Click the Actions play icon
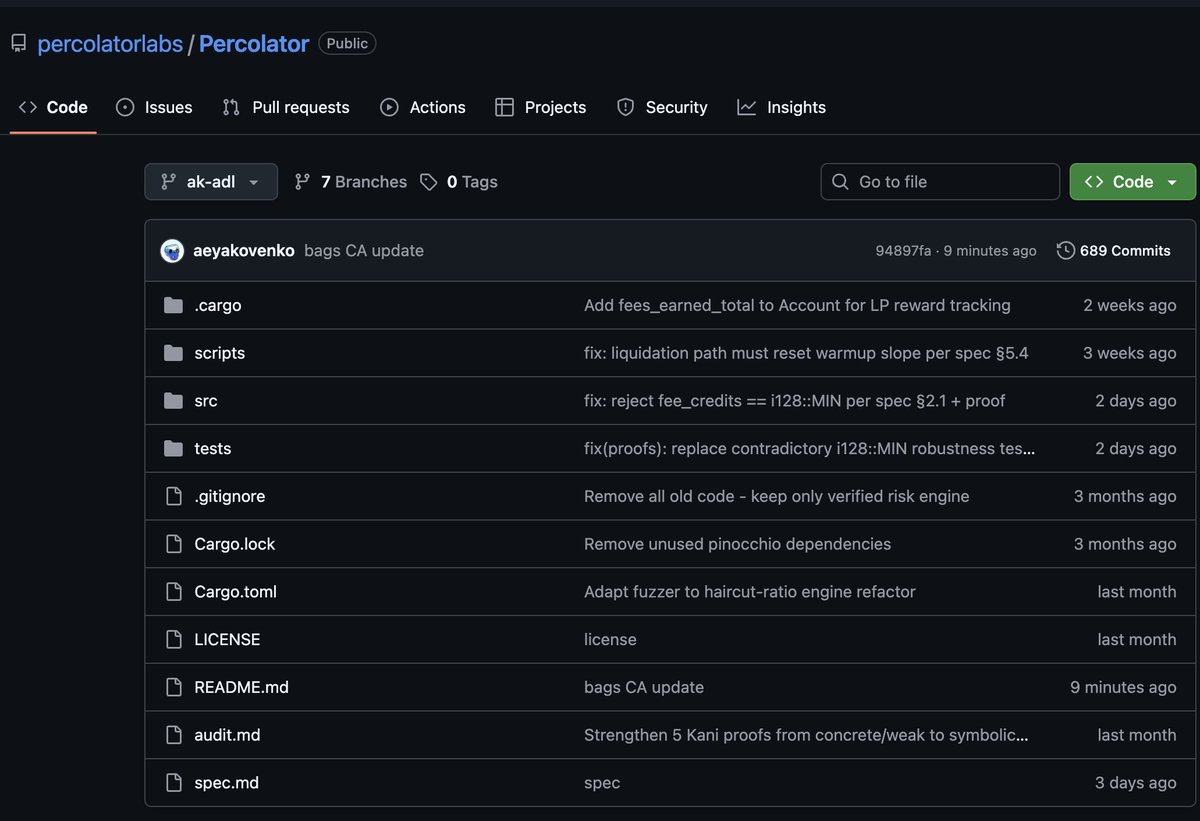This screenshot has width=1200, height=821. click(389, 107)
